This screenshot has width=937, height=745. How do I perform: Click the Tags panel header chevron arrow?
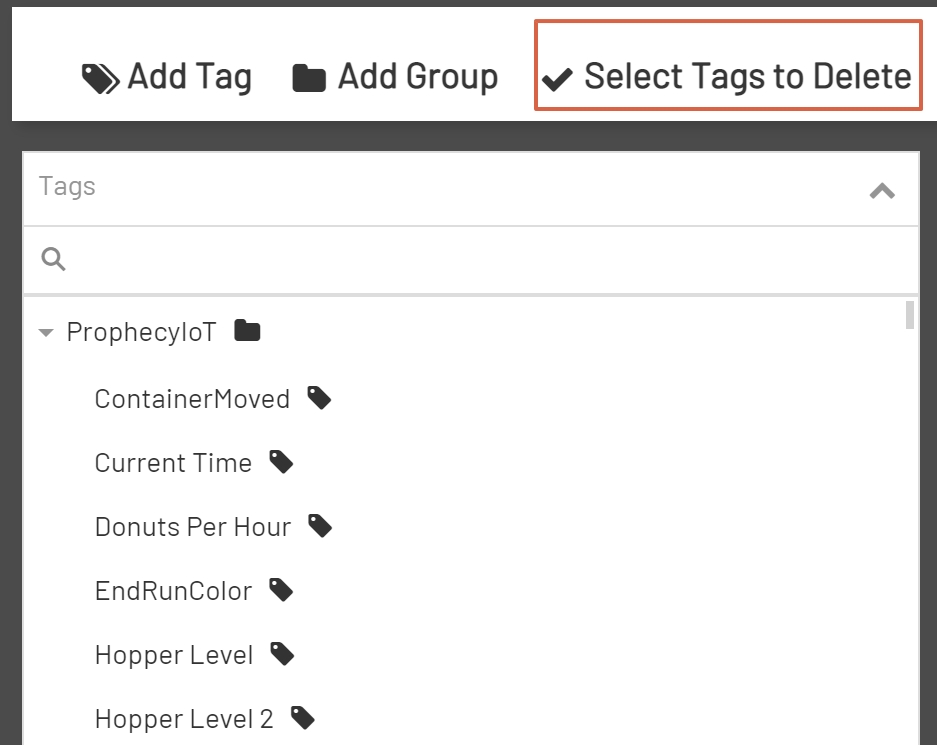click(881, 189)
